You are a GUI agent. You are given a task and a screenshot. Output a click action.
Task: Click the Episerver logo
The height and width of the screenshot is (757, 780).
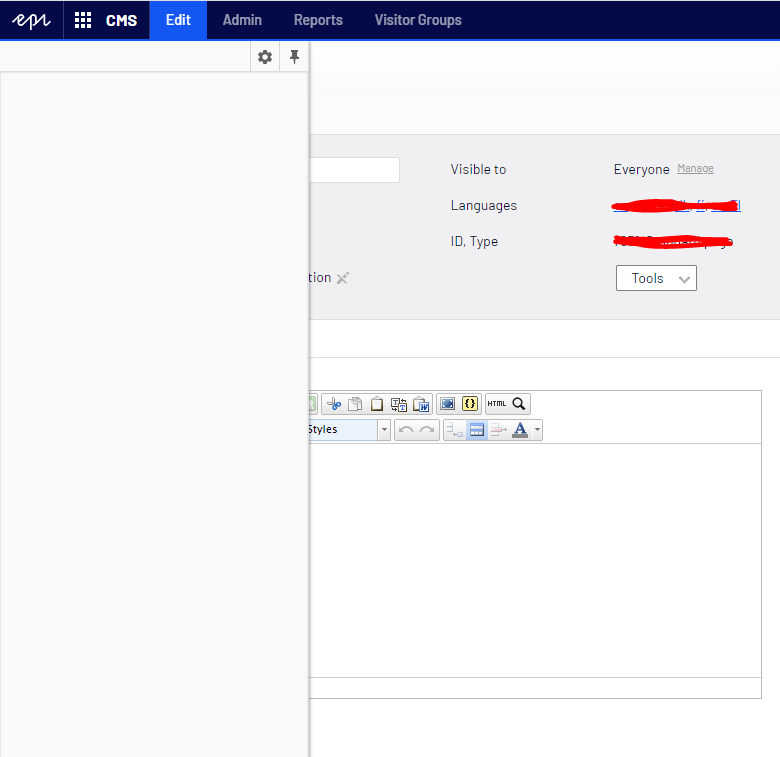click(x=31, y=20)
